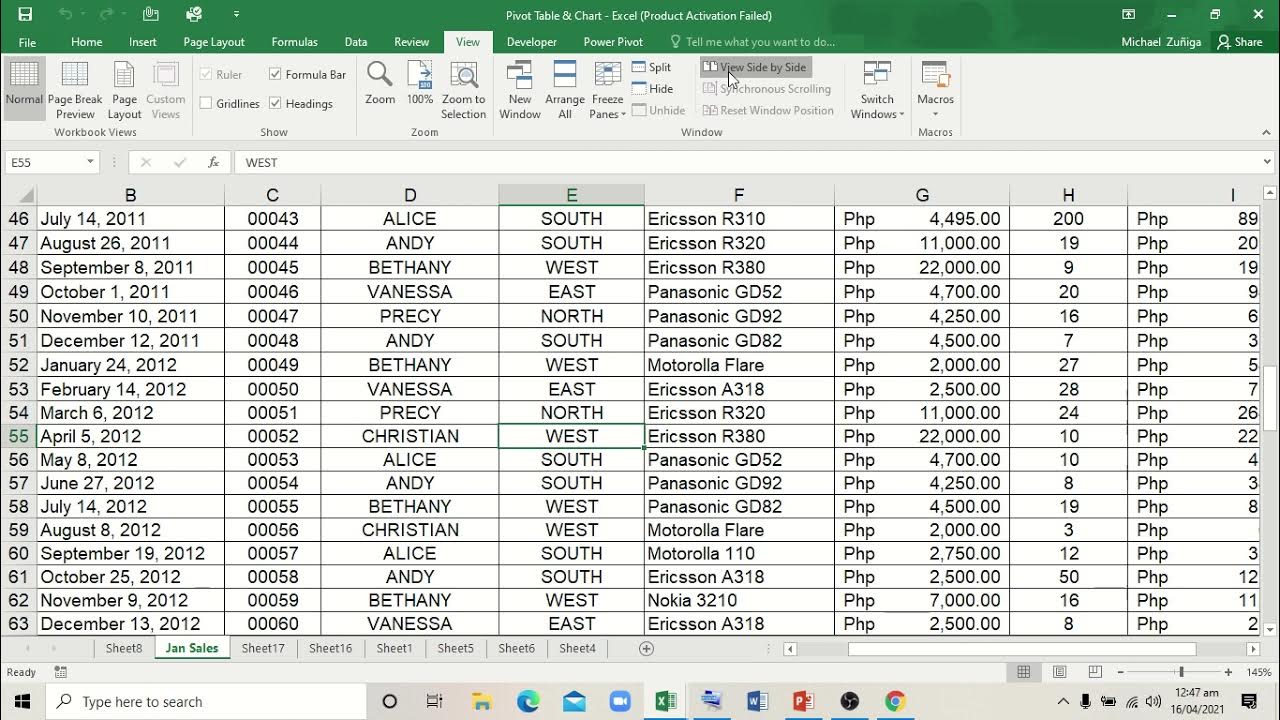Image resolution: width=1280 pixels, height=720 pixels.
Task: Click cell with April 5, 2012
Action: (x=130, y=436)
